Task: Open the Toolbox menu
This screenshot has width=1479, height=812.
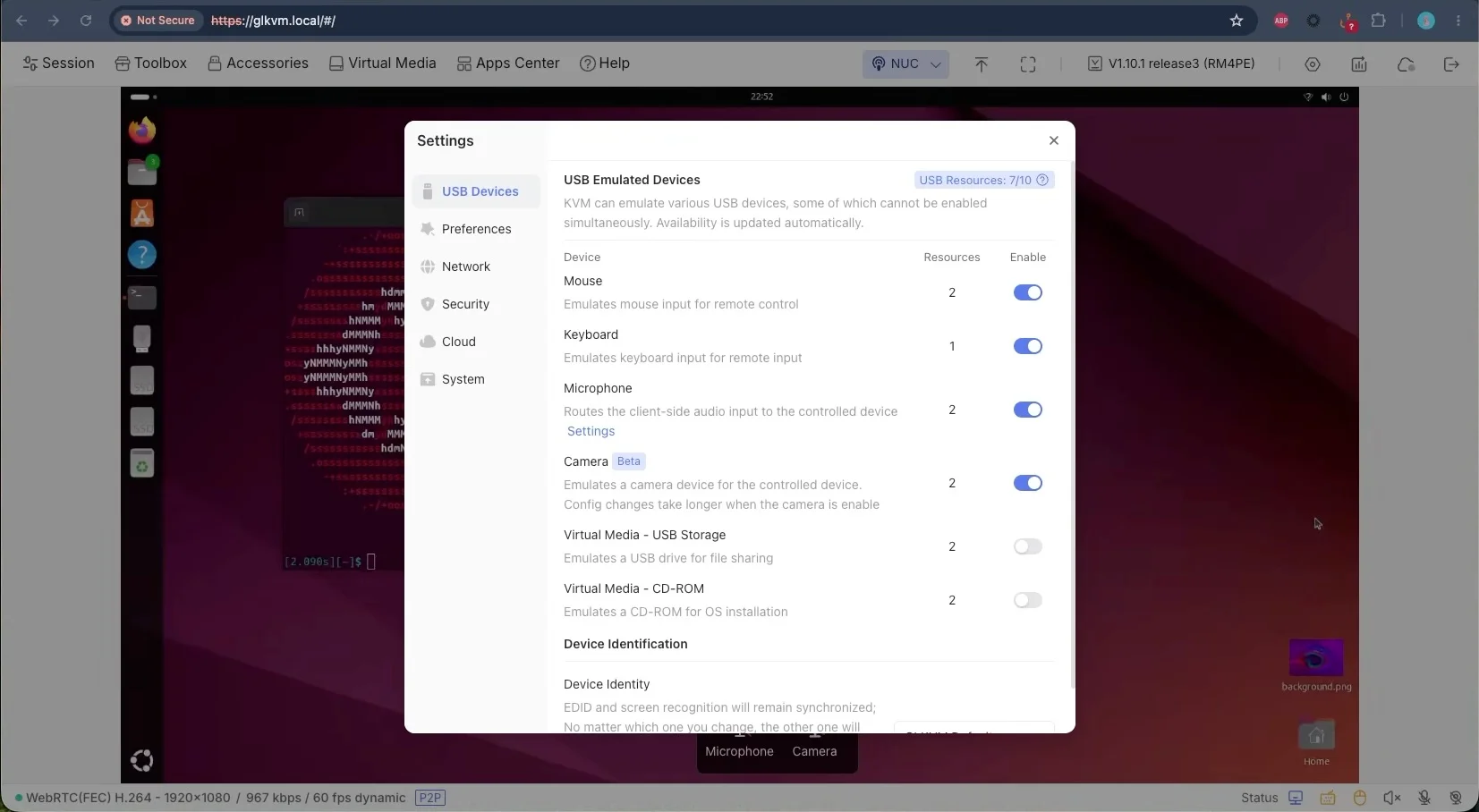Action: pyautogui.click(x=150, y=63)
